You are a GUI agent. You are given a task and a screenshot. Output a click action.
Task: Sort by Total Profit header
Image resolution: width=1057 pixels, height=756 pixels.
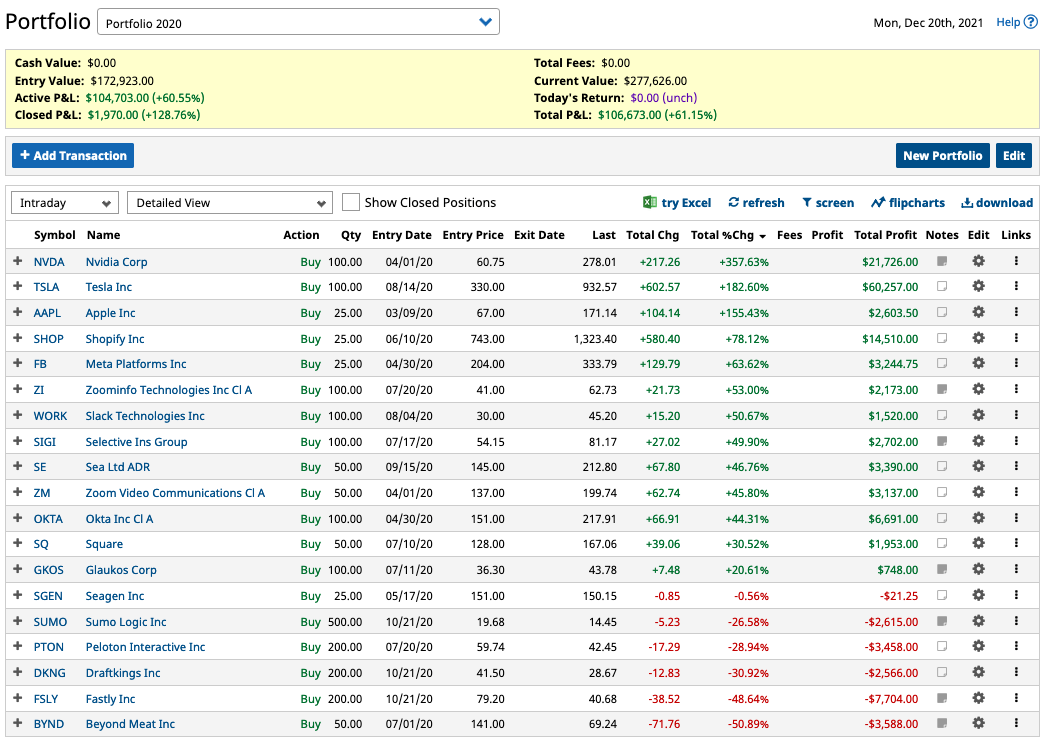pos(885,235)
